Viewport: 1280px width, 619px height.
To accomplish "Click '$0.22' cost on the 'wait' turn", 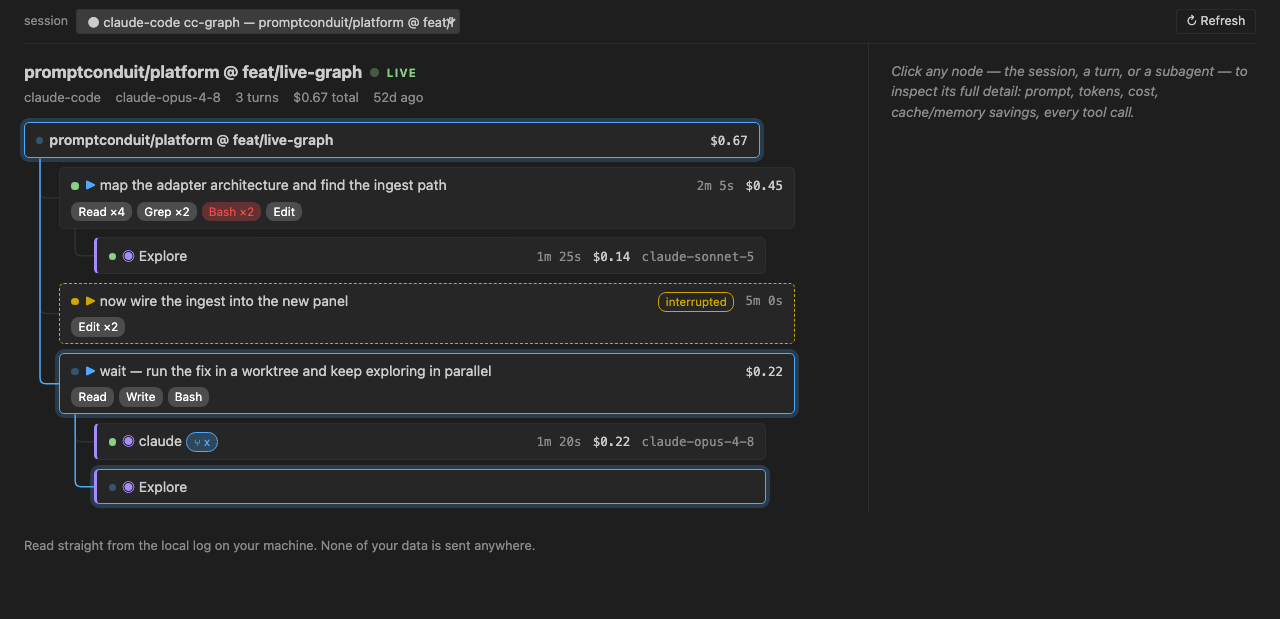I will [764, 371].
